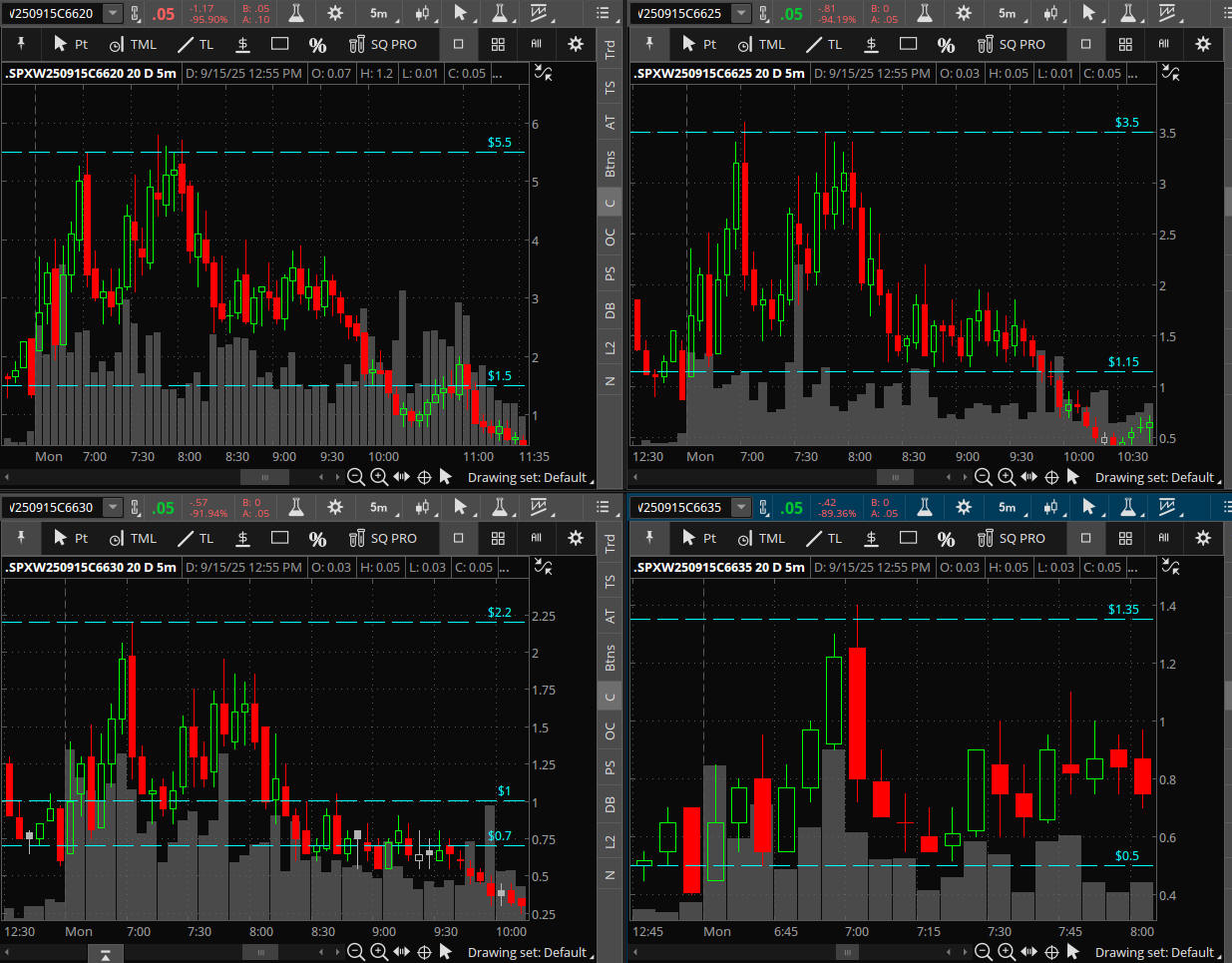Open the 5m timeframe dropdown in C6635 chart

pyautogui.click(x=1010, y=507)
